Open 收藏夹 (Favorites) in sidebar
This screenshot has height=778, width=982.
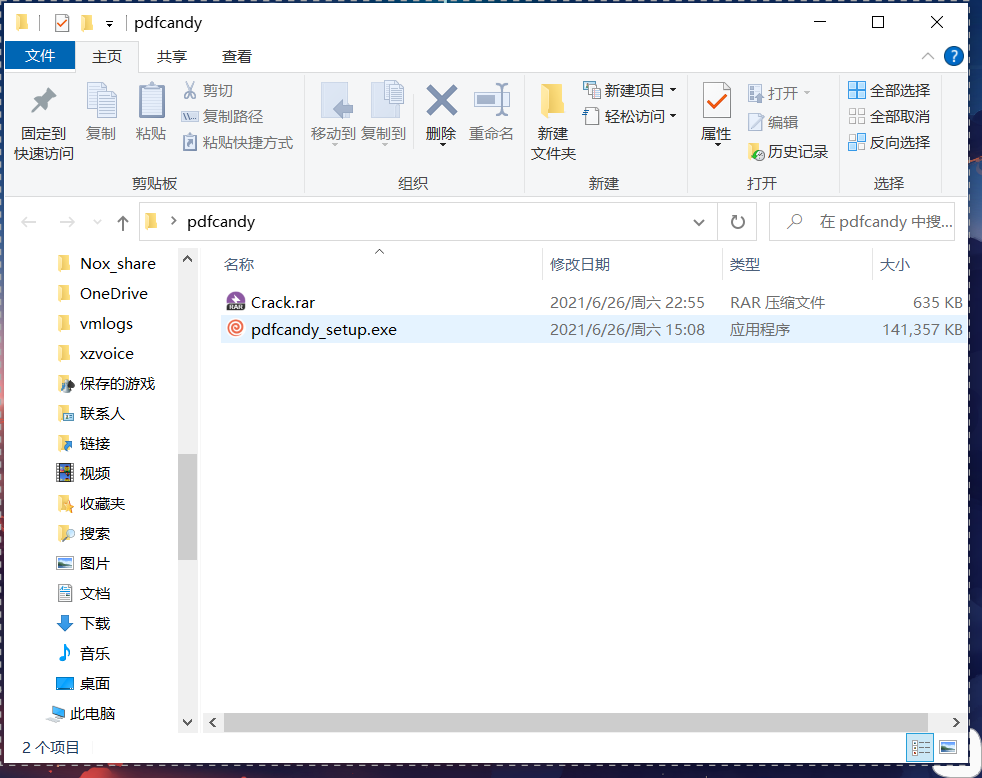tap(91, 504)
